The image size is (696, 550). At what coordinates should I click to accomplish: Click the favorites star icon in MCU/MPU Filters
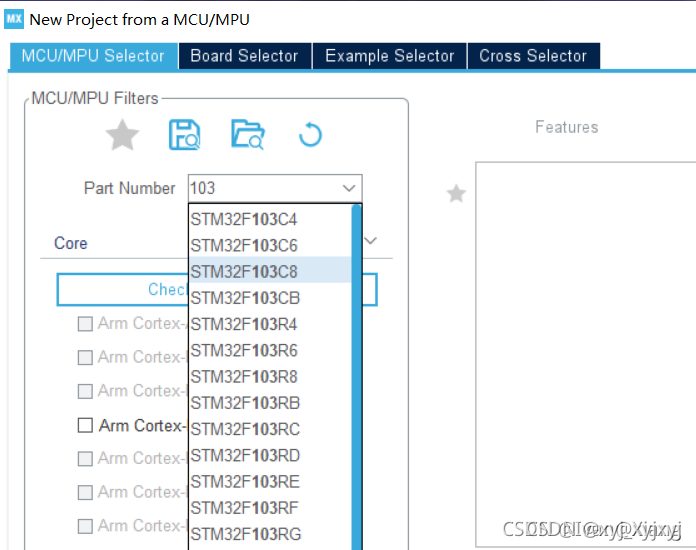click(122, 135)
